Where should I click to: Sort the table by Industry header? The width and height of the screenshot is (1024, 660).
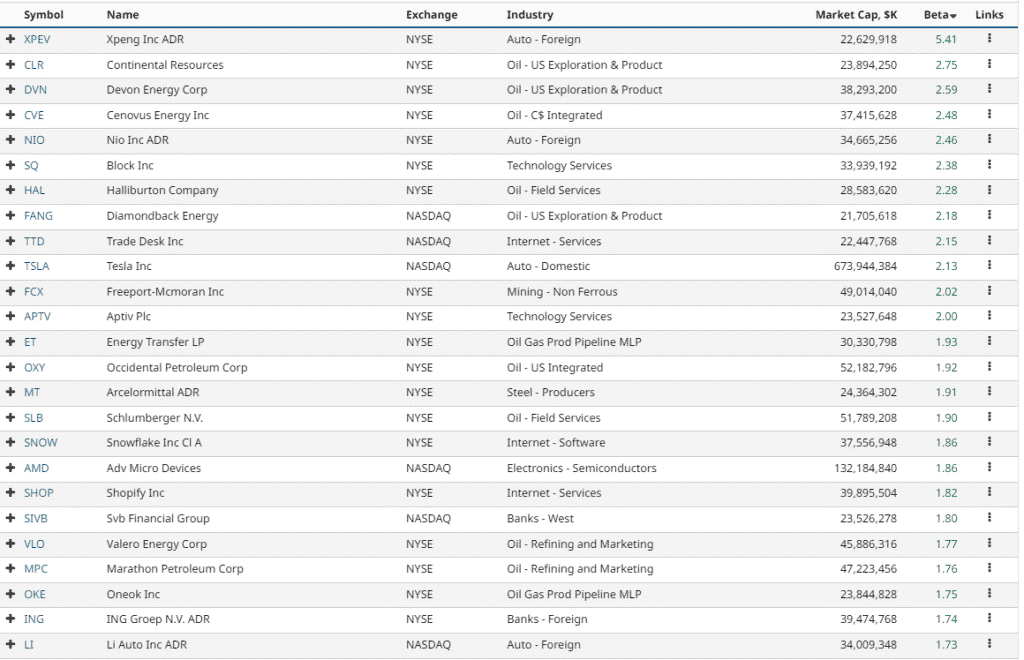click(x=530, y=14)
